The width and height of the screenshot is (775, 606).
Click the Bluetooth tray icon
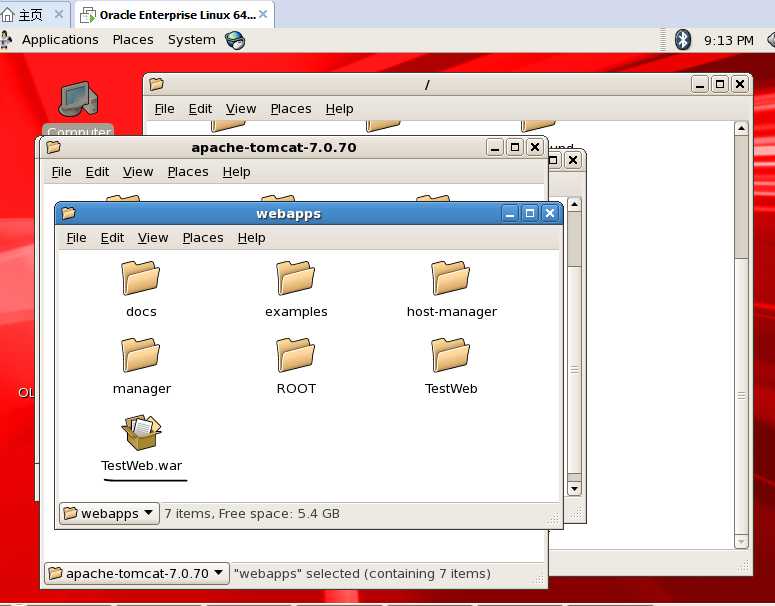683,40
